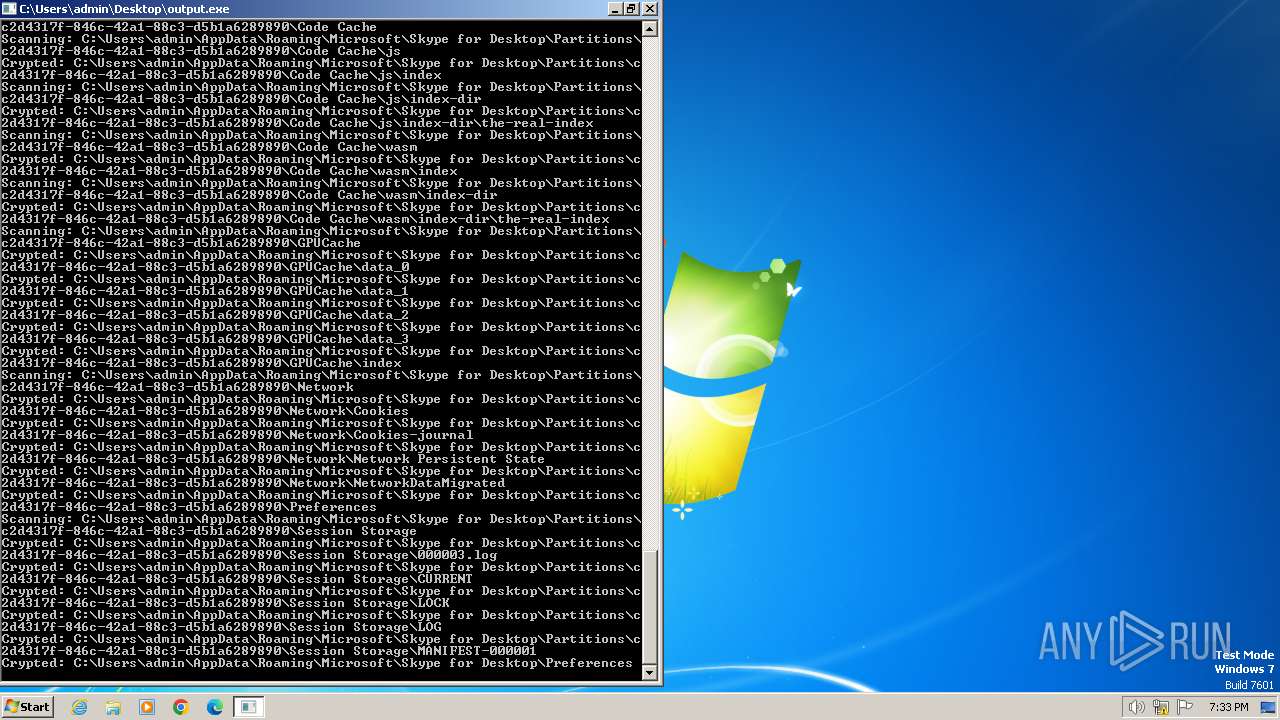This screenshot has height=720, width=1280.
Task: Launch Microsoft Edge from taskbar
Action: click(215, 707)
